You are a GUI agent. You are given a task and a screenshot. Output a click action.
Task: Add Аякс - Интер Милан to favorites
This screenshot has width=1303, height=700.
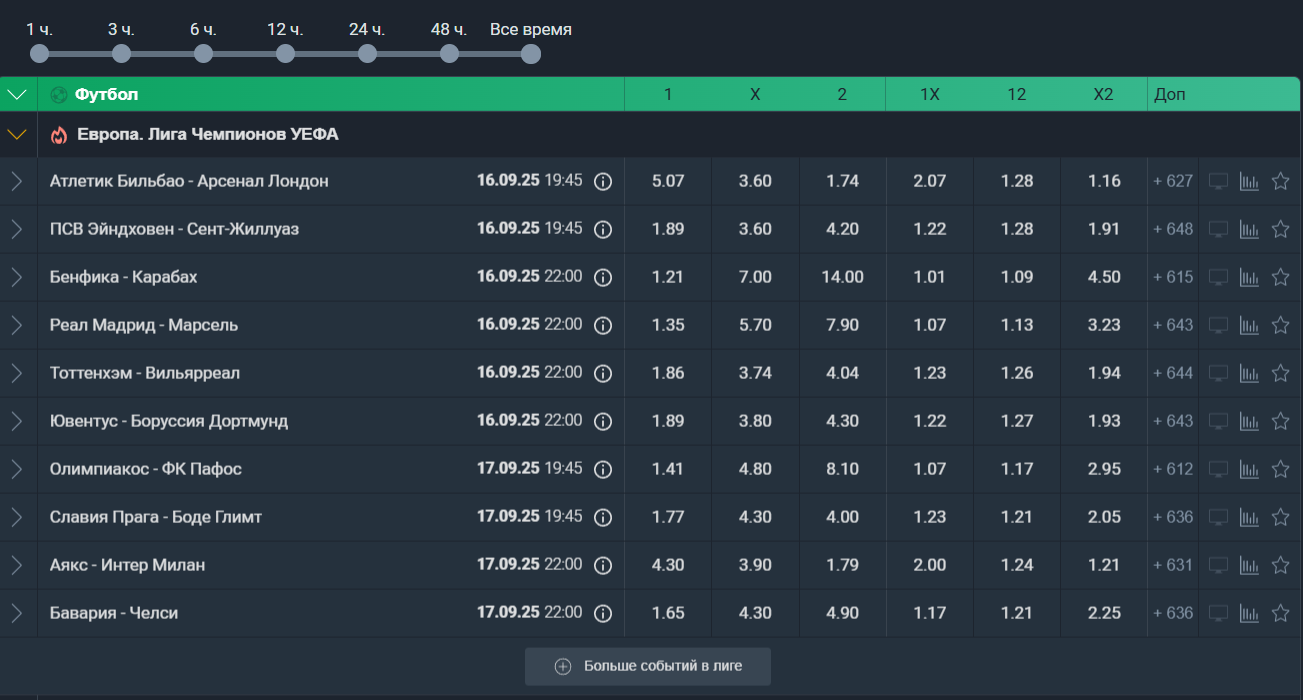coord(1280,565)
